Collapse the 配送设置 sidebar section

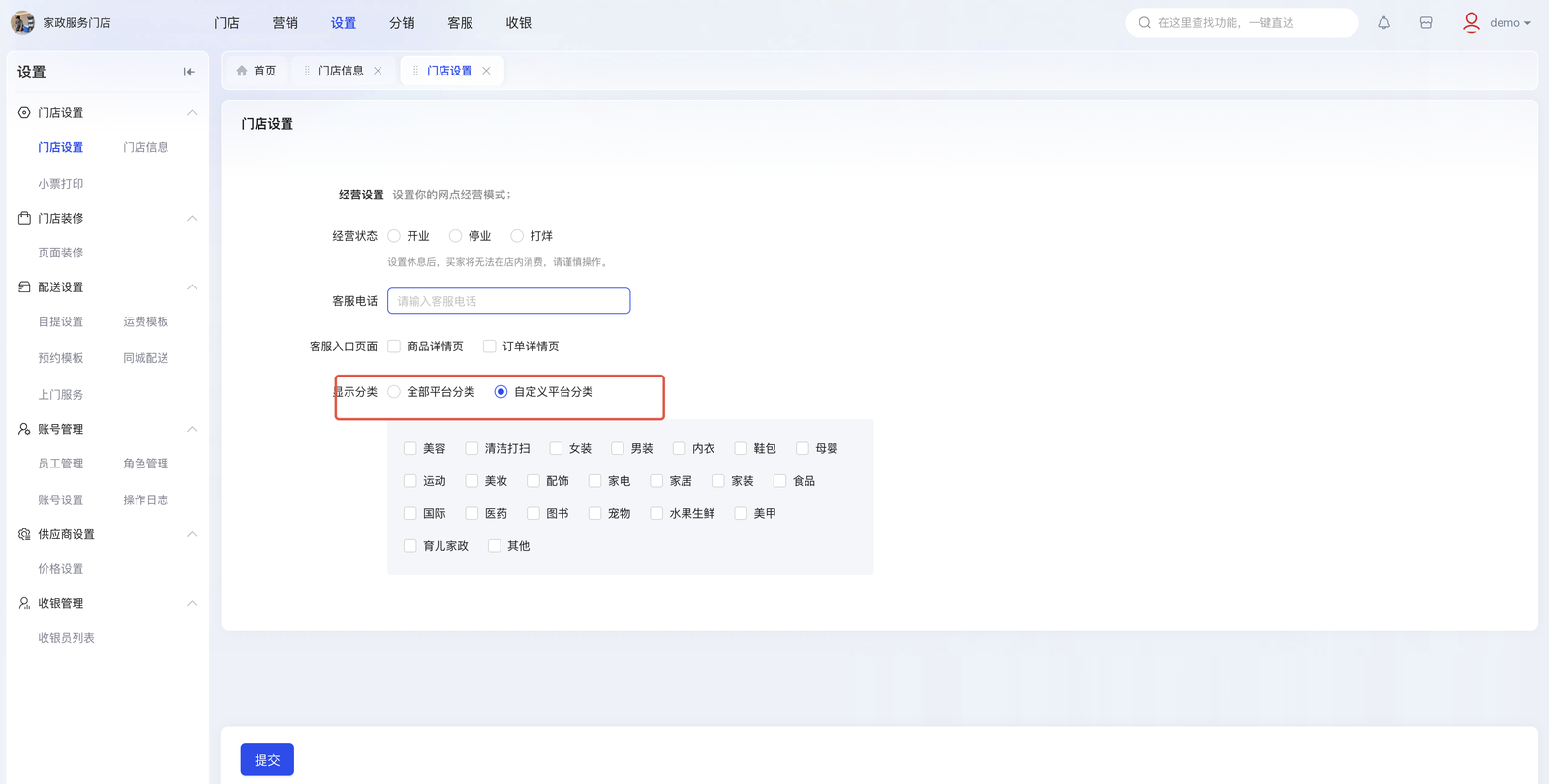coord(192,287)
